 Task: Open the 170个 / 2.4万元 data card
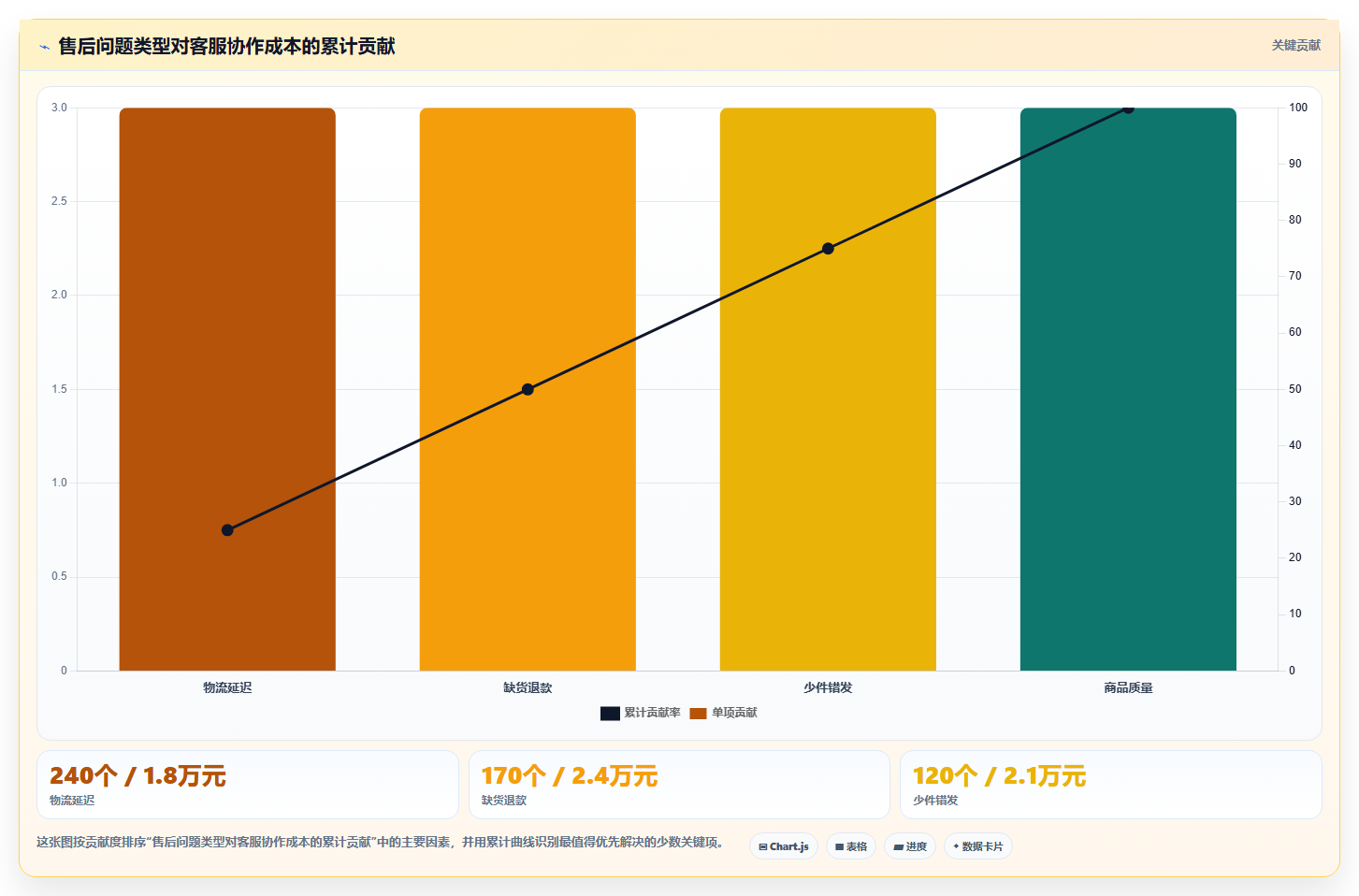point(679,785)
